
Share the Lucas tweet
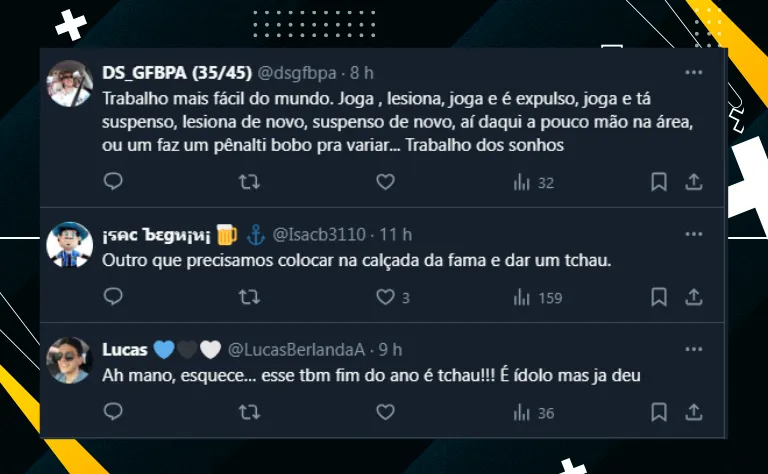click(694, 412)
